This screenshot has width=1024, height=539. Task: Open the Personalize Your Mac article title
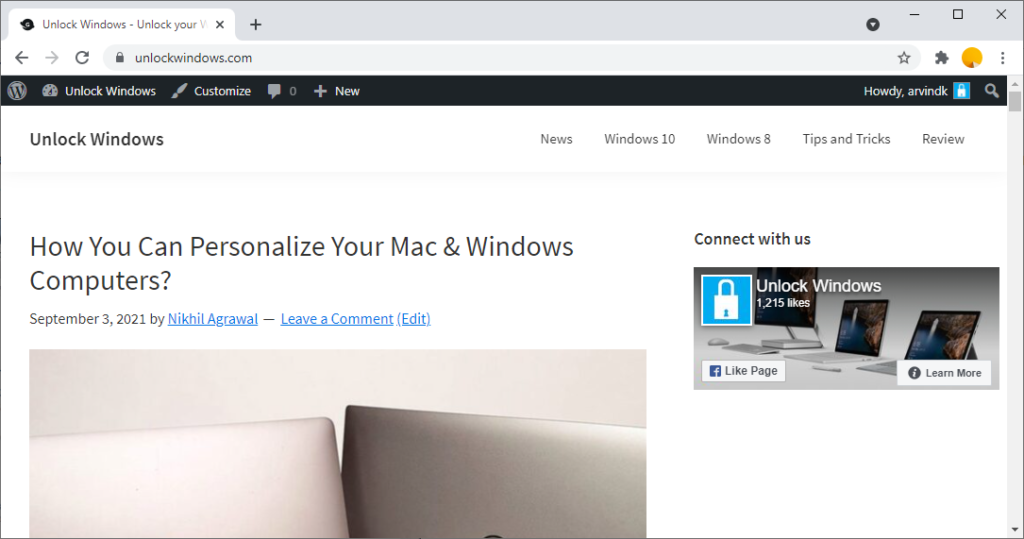click(302, 263)
